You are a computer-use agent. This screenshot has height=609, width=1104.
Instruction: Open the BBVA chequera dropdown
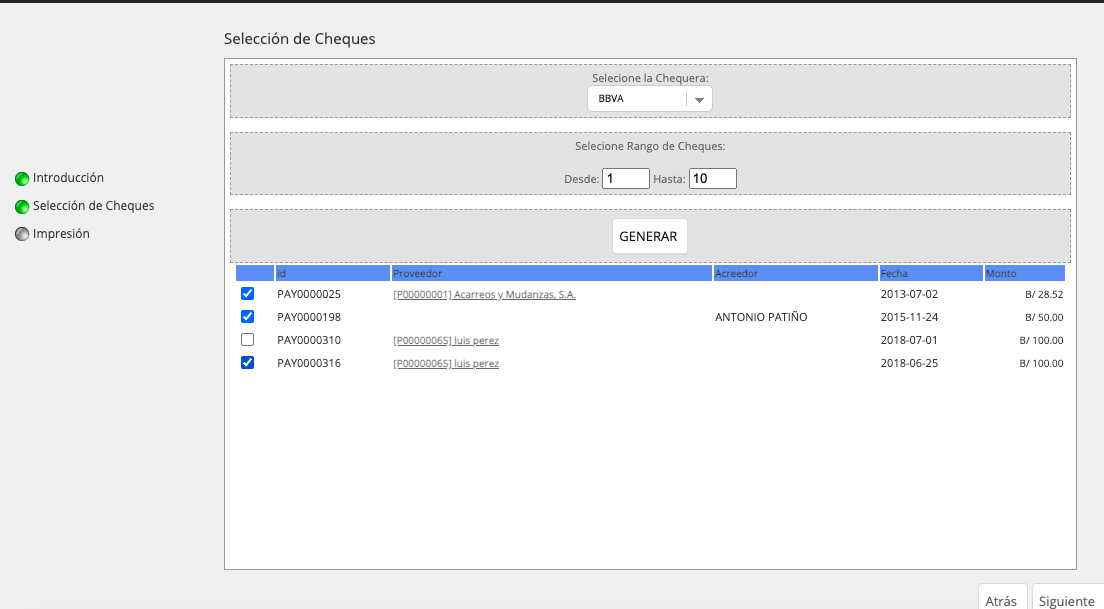(650, 99)
